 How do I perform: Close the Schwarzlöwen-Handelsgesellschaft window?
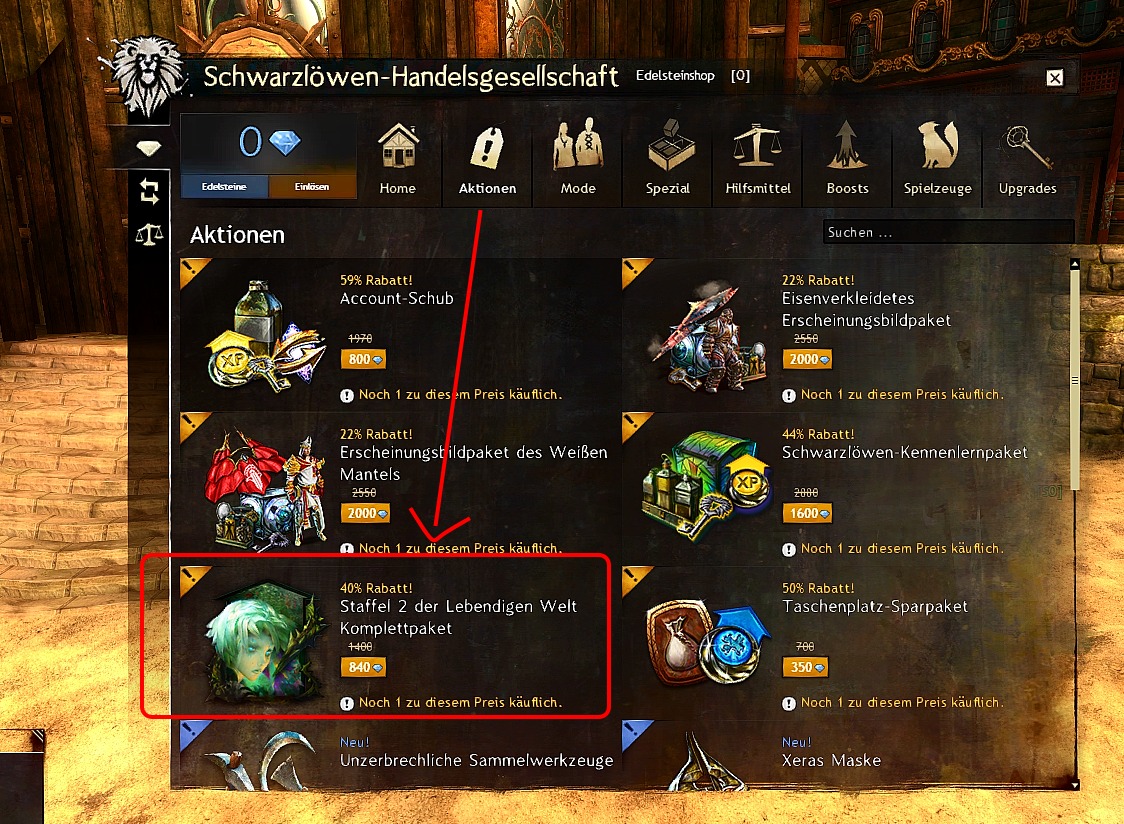pos(1054,77)
